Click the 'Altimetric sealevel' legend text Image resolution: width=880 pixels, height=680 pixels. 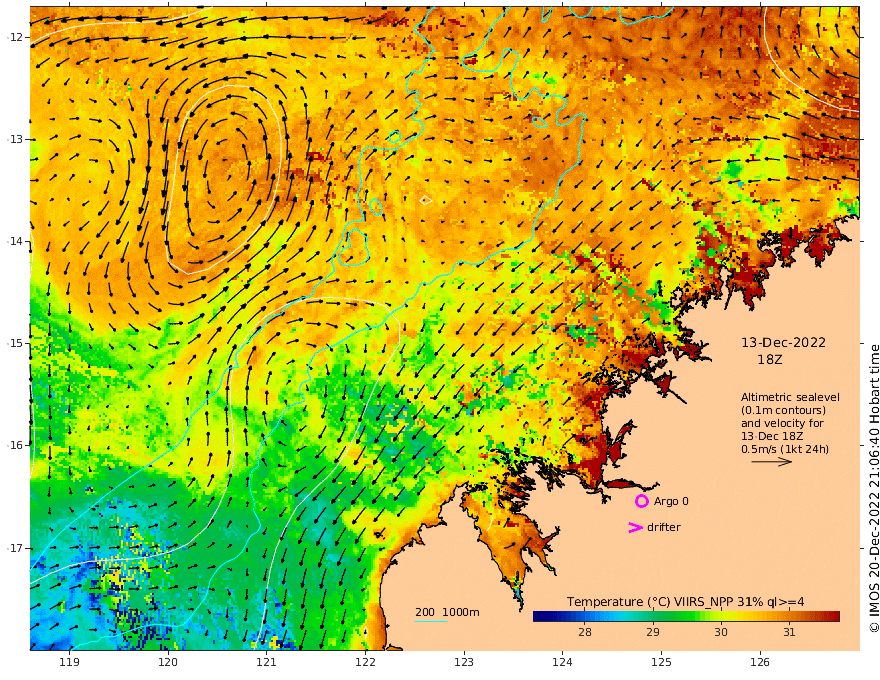[790, 397]
